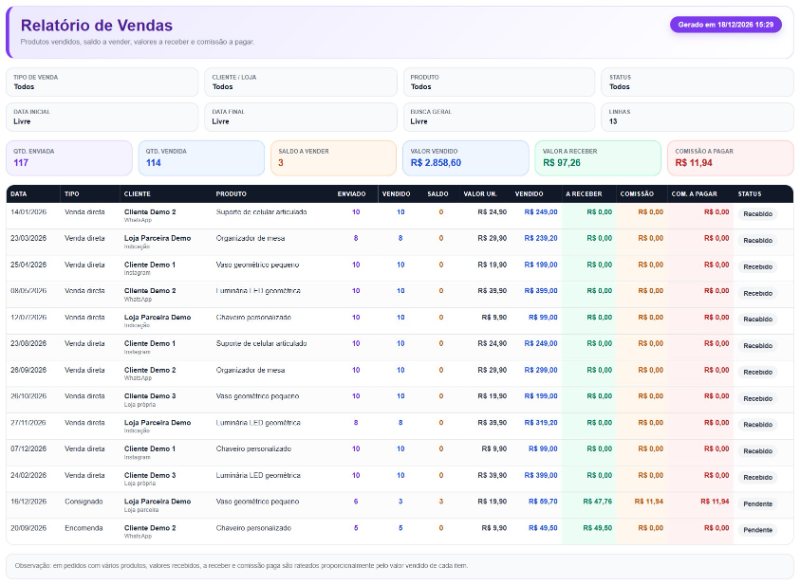Select the 'Qtd. vendida' card showing 114

coord(202,158)
